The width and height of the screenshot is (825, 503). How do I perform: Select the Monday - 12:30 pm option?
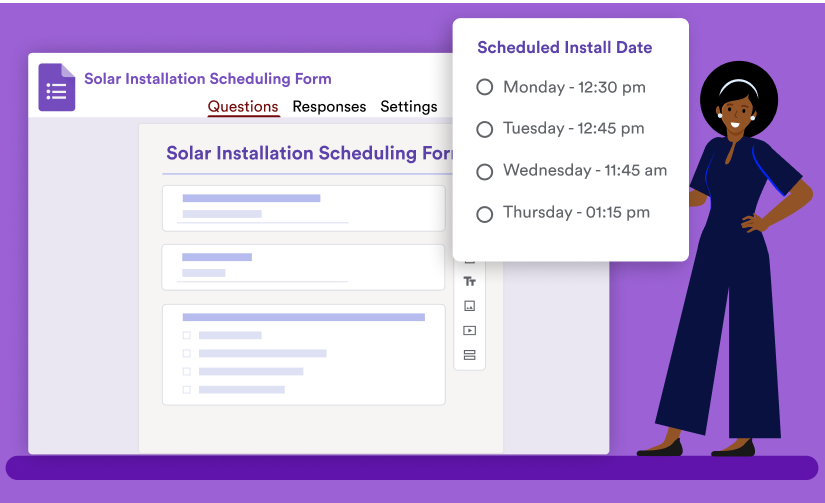485,88
